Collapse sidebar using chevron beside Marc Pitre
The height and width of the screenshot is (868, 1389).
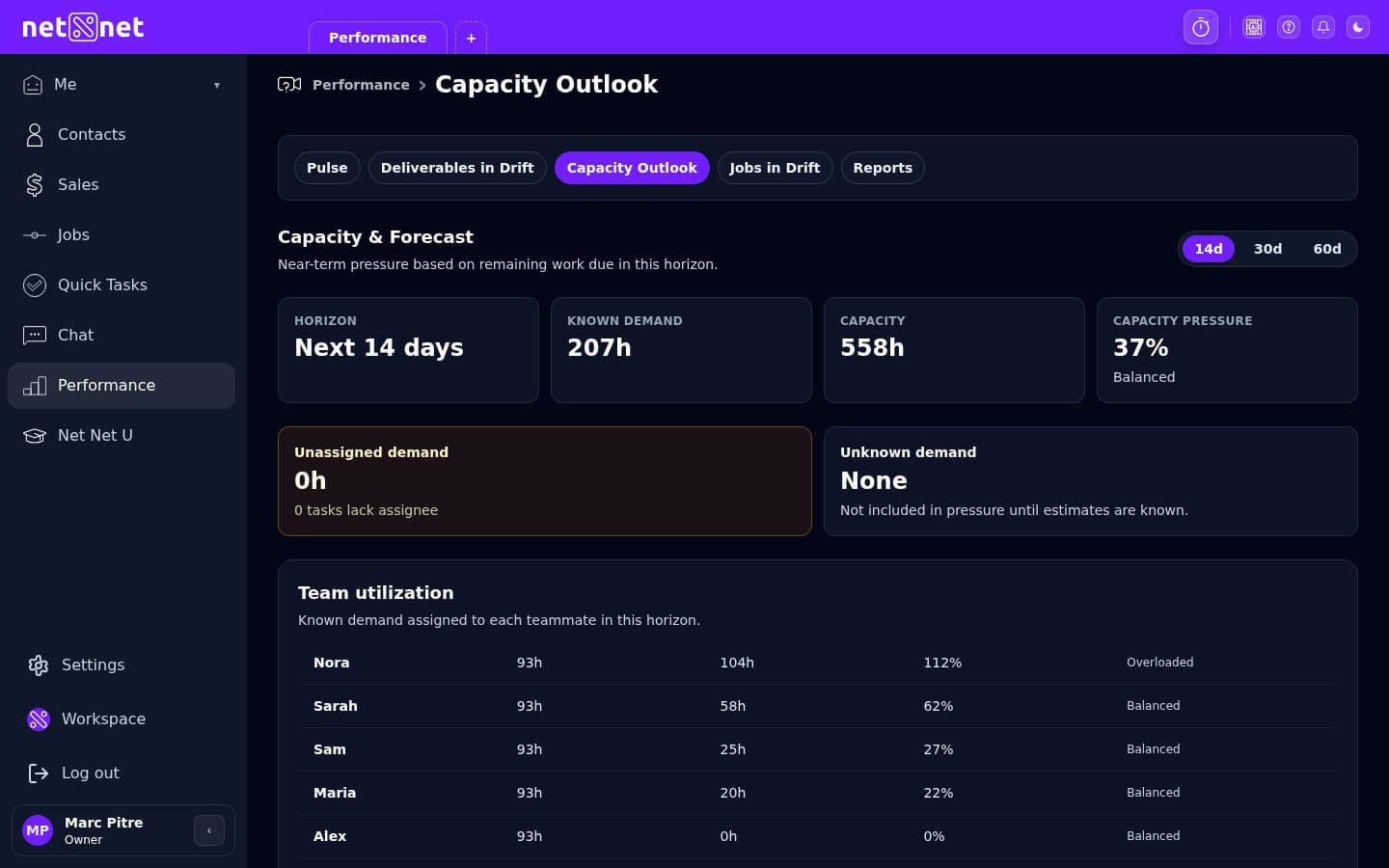209,830
